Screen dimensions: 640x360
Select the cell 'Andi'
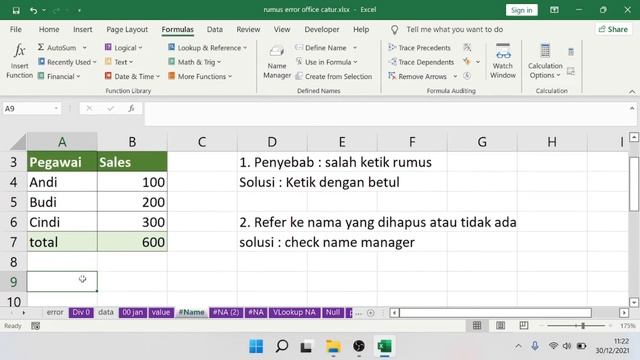(62, 182)
